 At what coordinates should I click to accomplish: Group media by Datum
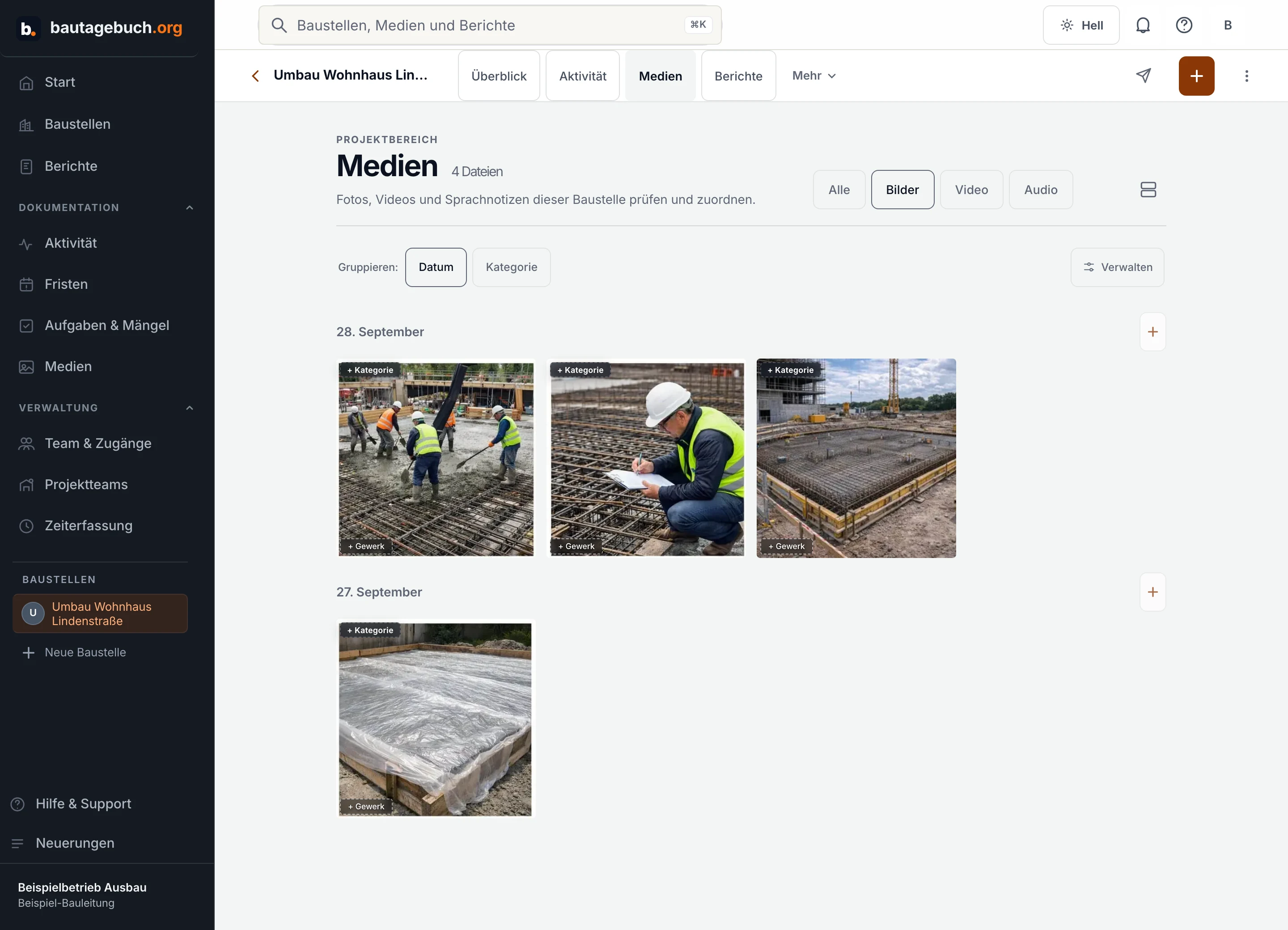[436, 267]
